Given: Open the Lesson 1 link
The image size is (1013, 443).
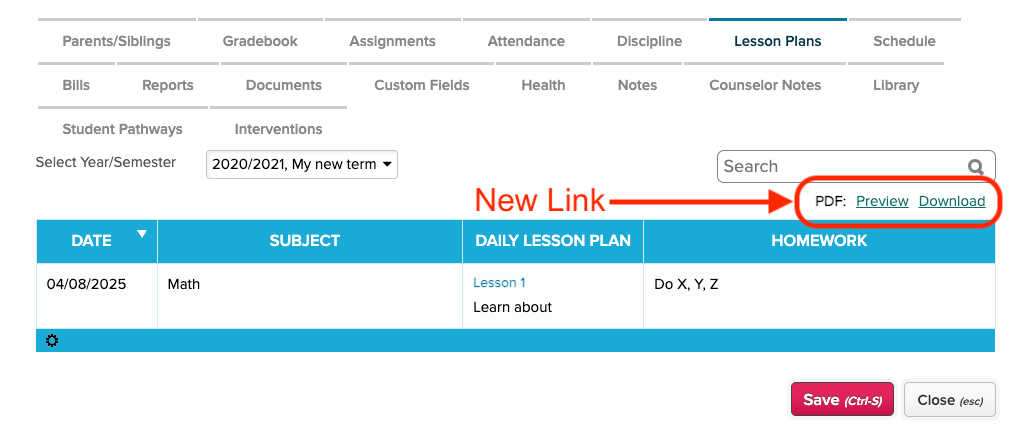Looking at the screenshot, I should 499,283.
